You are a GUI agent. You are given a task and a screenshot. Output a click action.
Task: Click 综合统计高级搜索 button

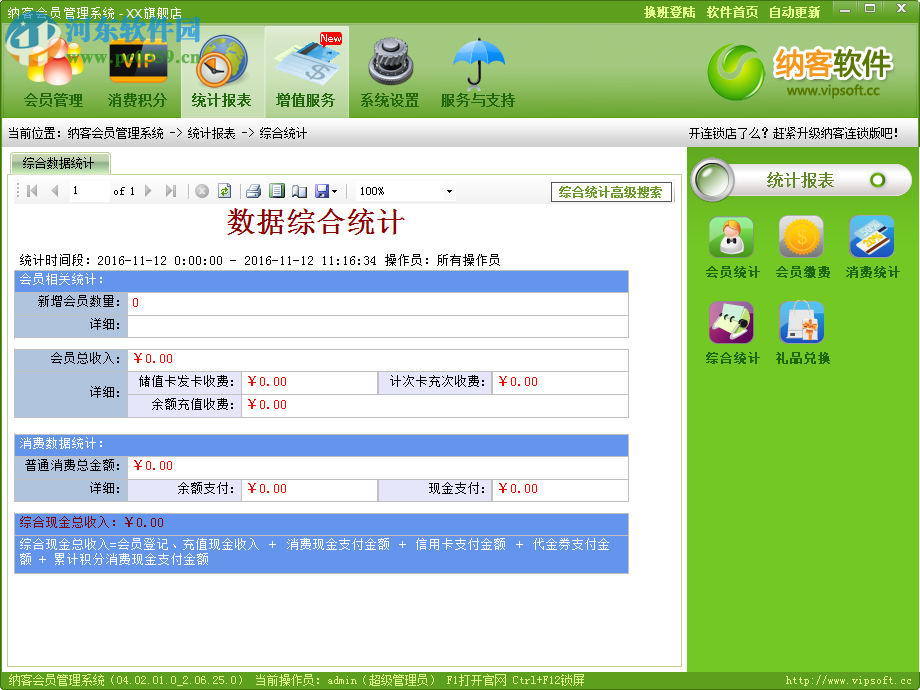(x=613, y=190)
